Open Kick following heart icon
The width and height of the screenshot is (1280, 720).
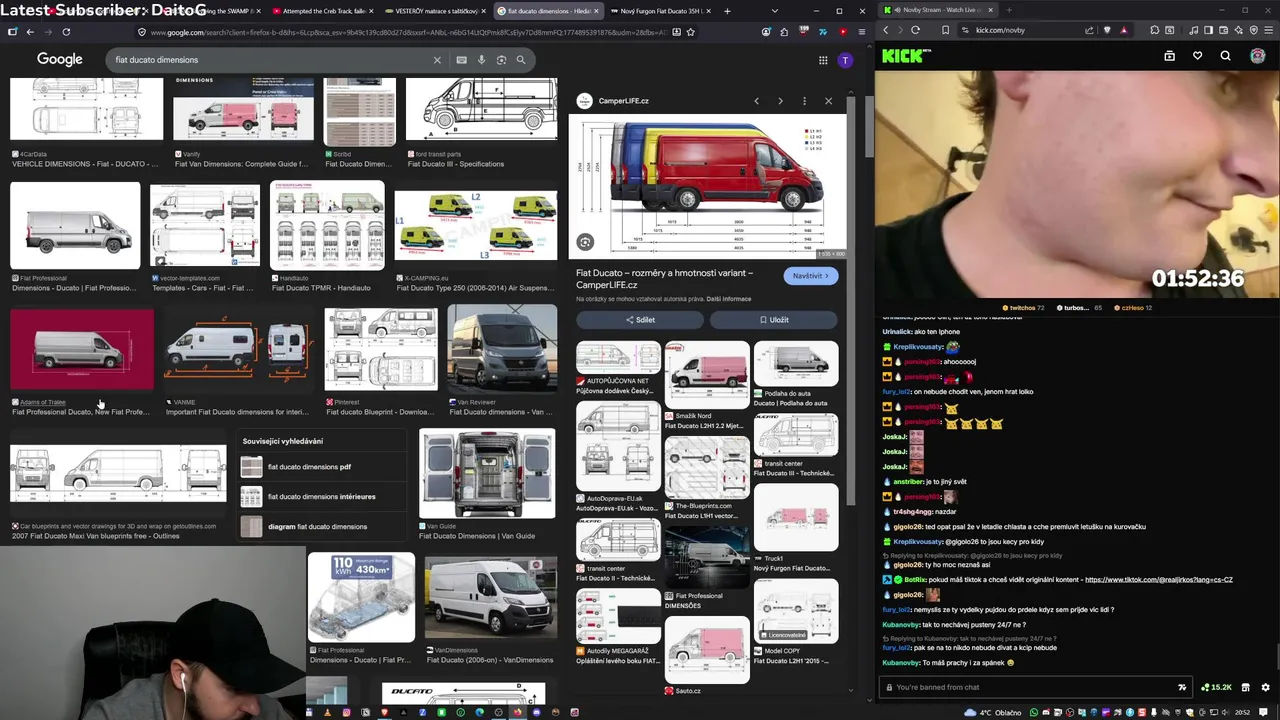[x=1197, y=56]
